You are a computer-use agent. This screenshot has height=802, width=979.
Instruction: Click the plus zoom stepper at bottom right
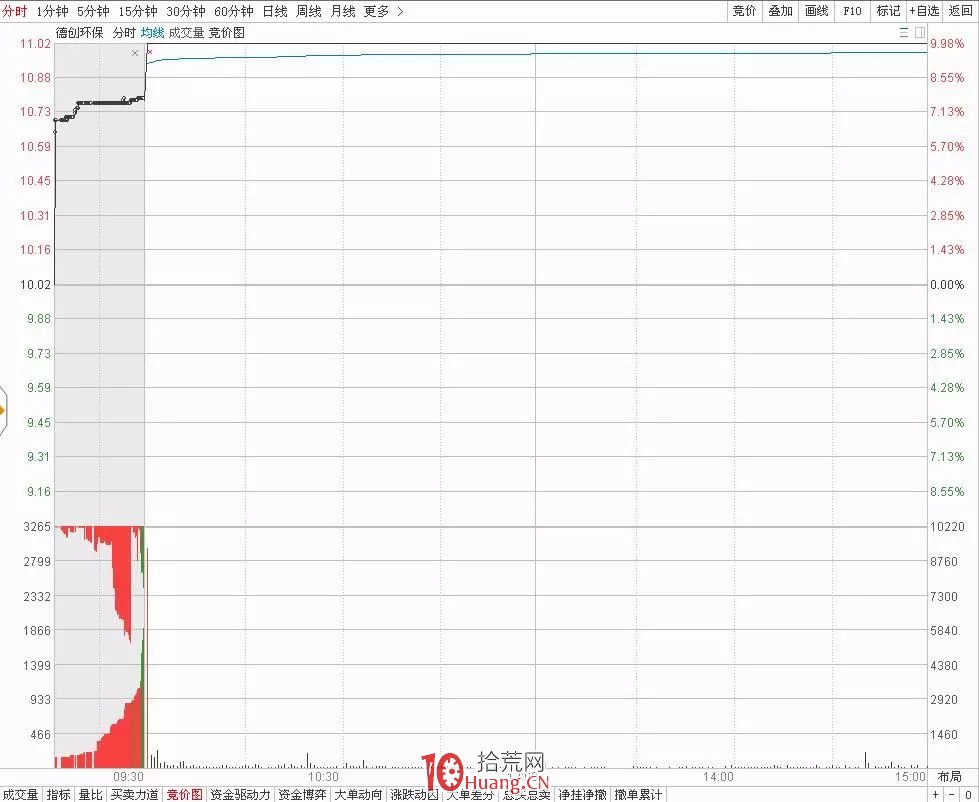pos(936,795)
